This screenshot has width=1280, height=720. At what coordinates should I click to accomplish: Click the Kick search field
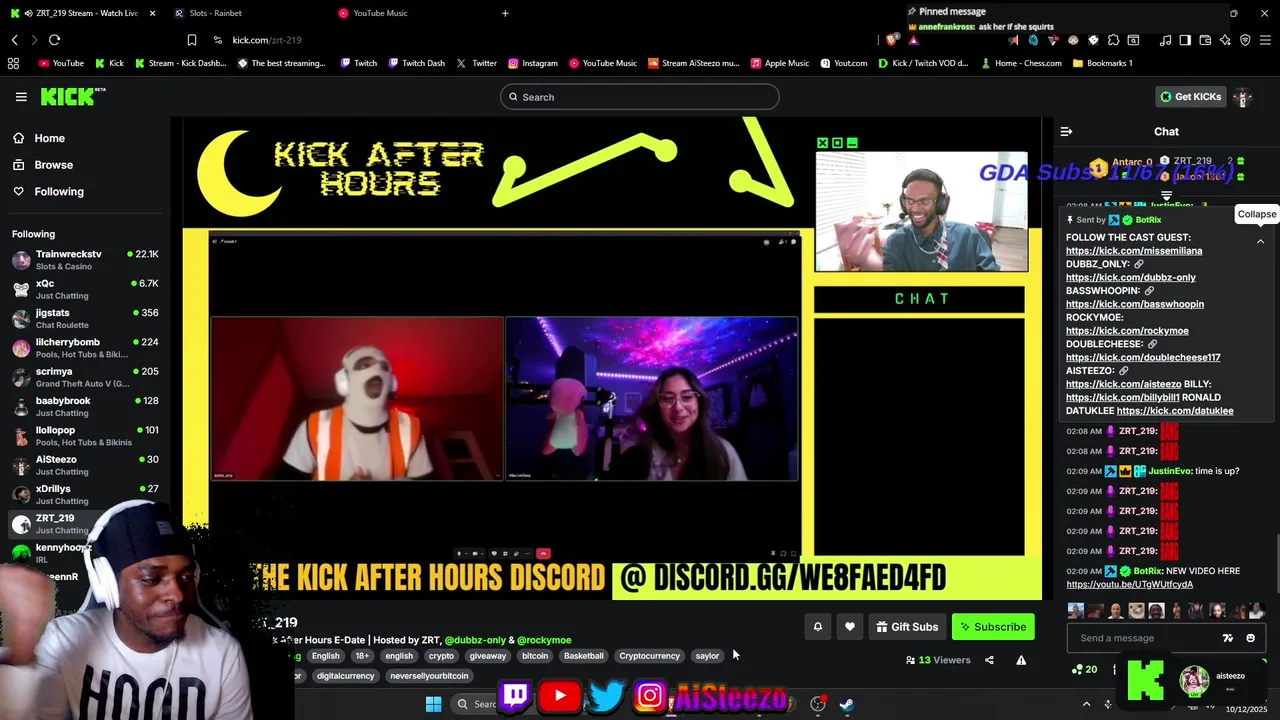(x=640, y=97)
